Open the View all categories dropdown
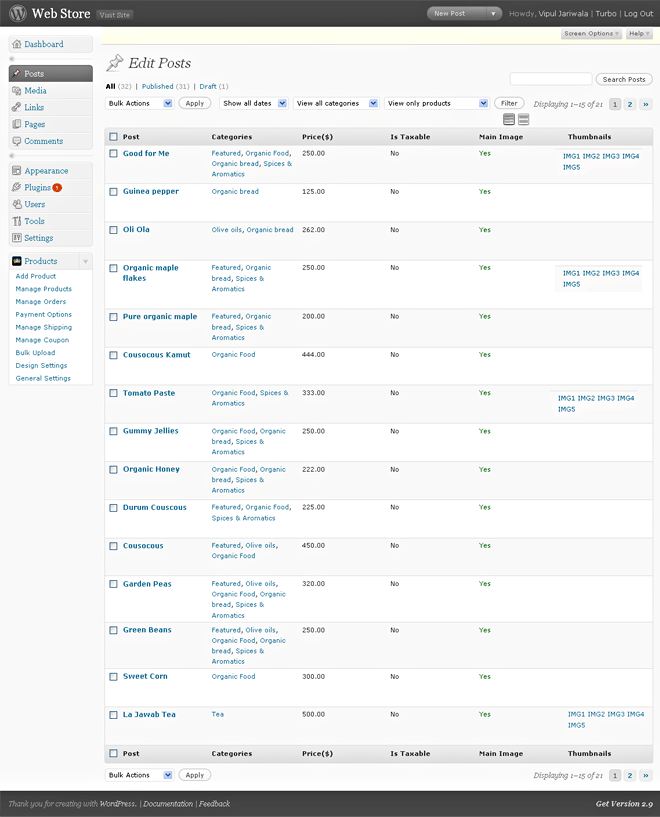The image size is (660, 817). click(336, 103)
